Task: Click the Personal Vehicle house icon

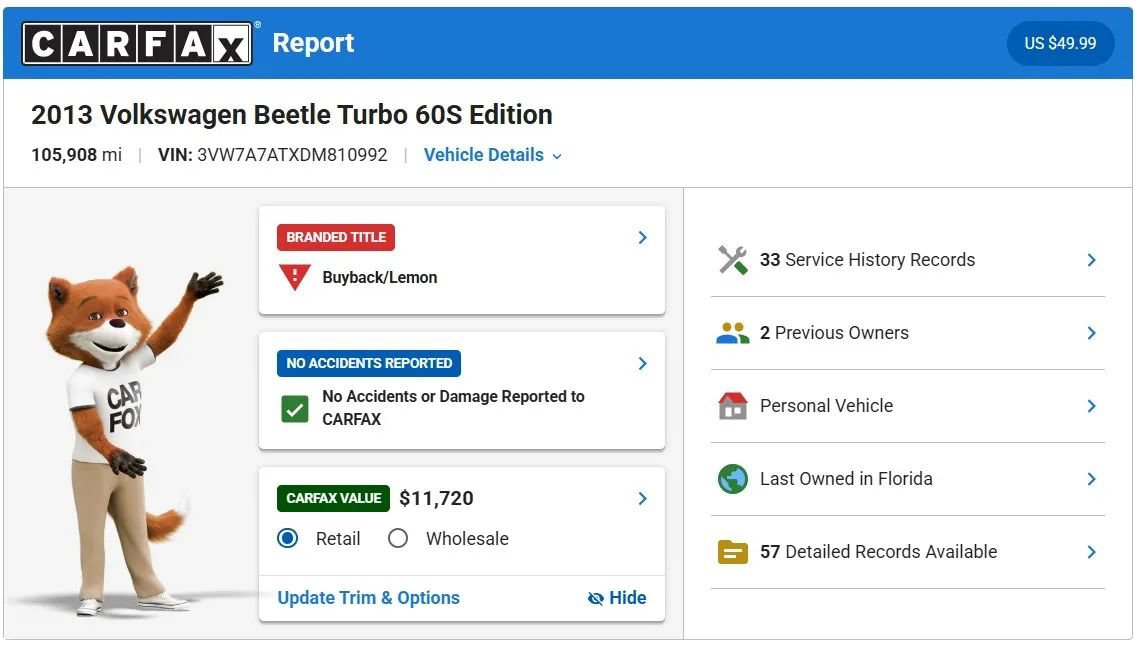Action: [x=733, y=406]
